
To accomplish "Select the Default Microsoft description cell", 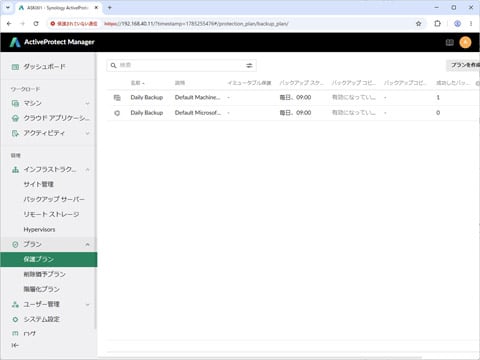I will (x=198, y=113).
